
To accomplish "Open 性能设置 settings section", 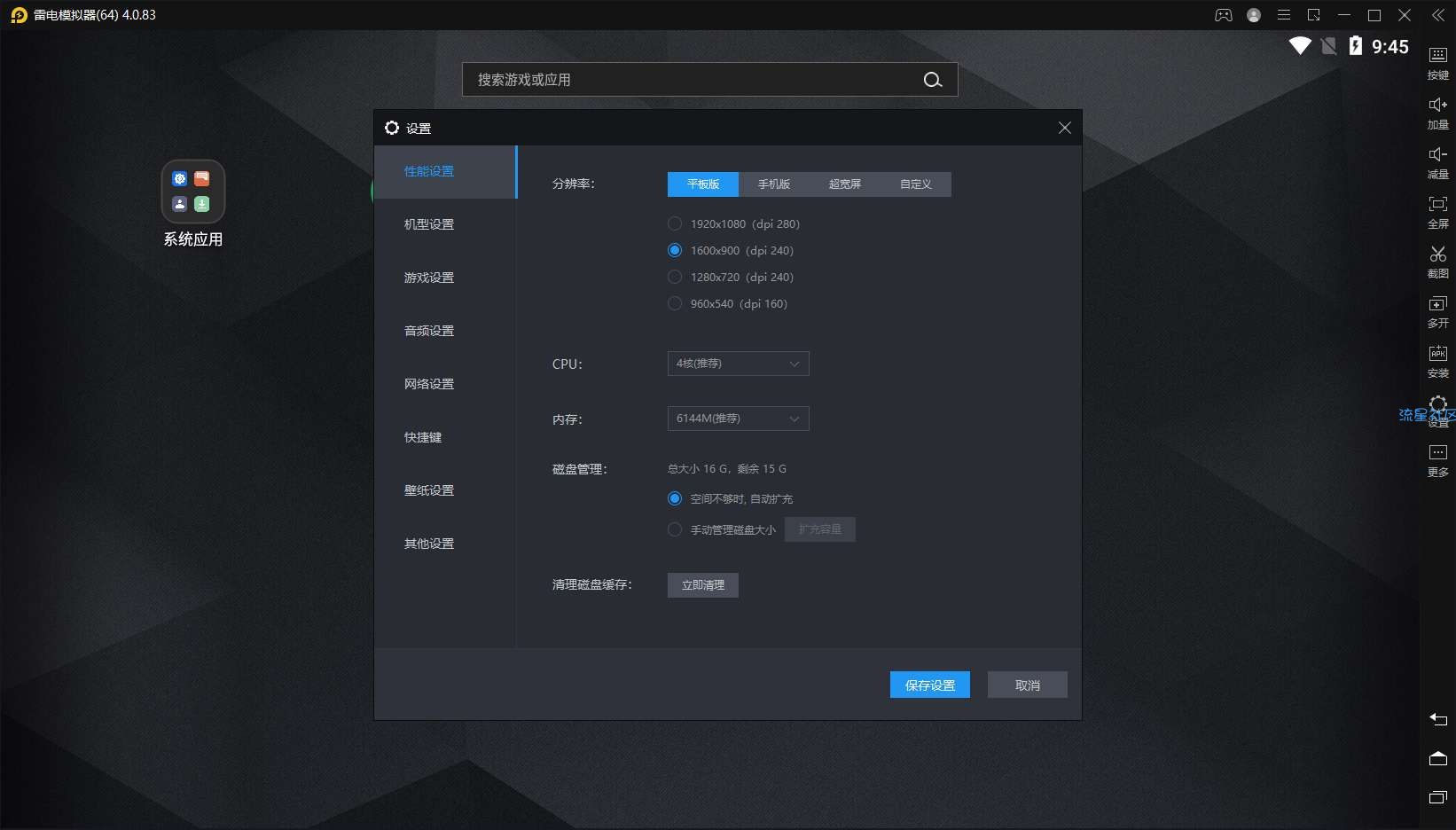I will 445,171.
